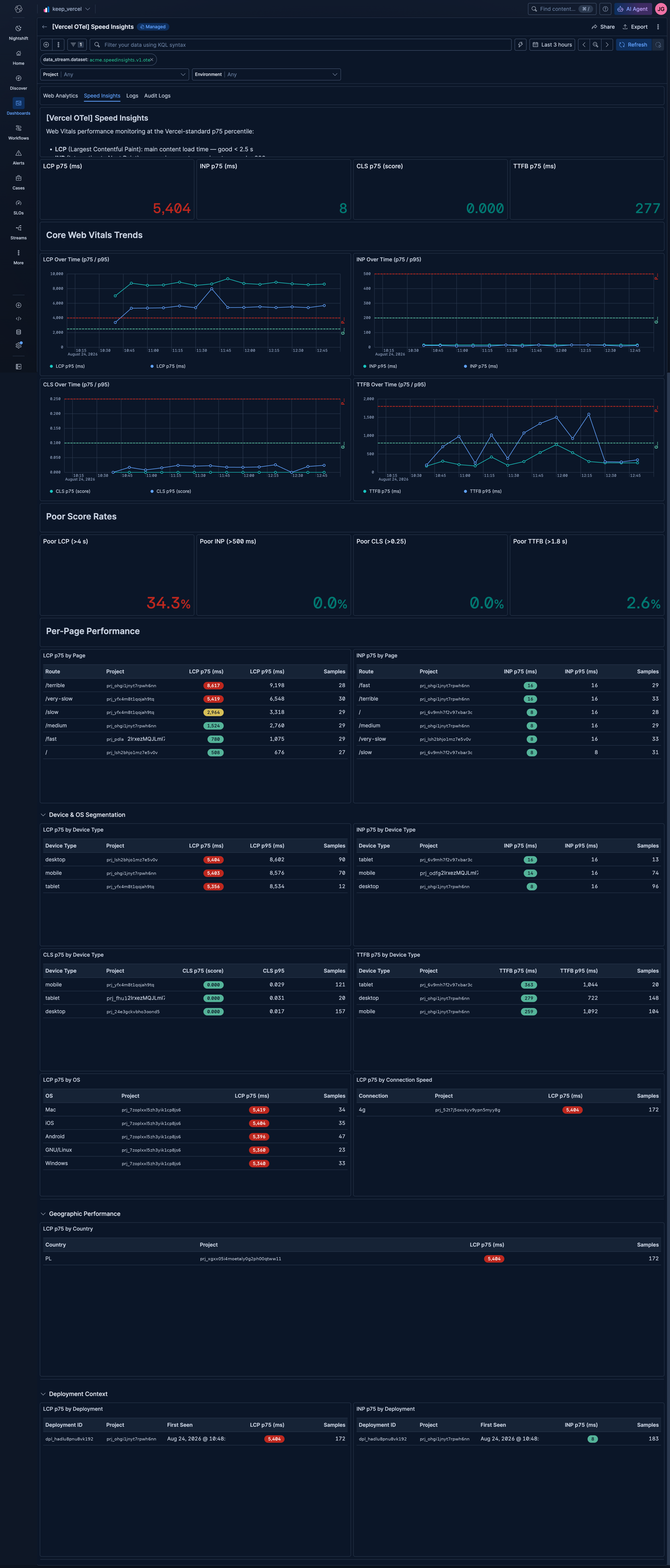Open dashboard kebab menu beside Export
This screenshot has width=670, height=1568.
coord(658,27)
